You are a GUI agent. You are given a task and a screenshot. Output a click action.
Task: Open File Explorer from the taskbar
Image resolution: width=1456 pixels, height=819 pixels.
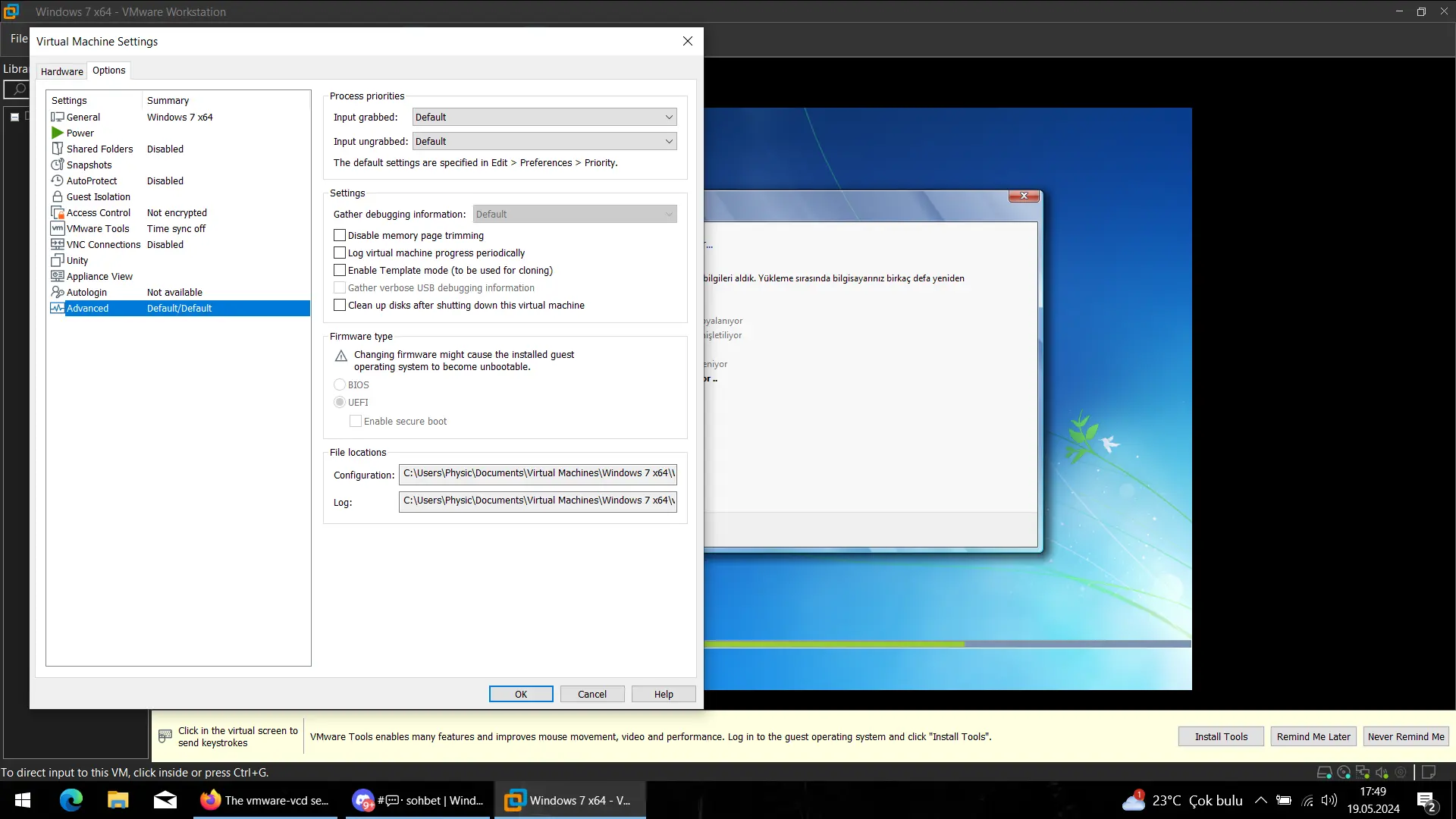tap(118, 800)
